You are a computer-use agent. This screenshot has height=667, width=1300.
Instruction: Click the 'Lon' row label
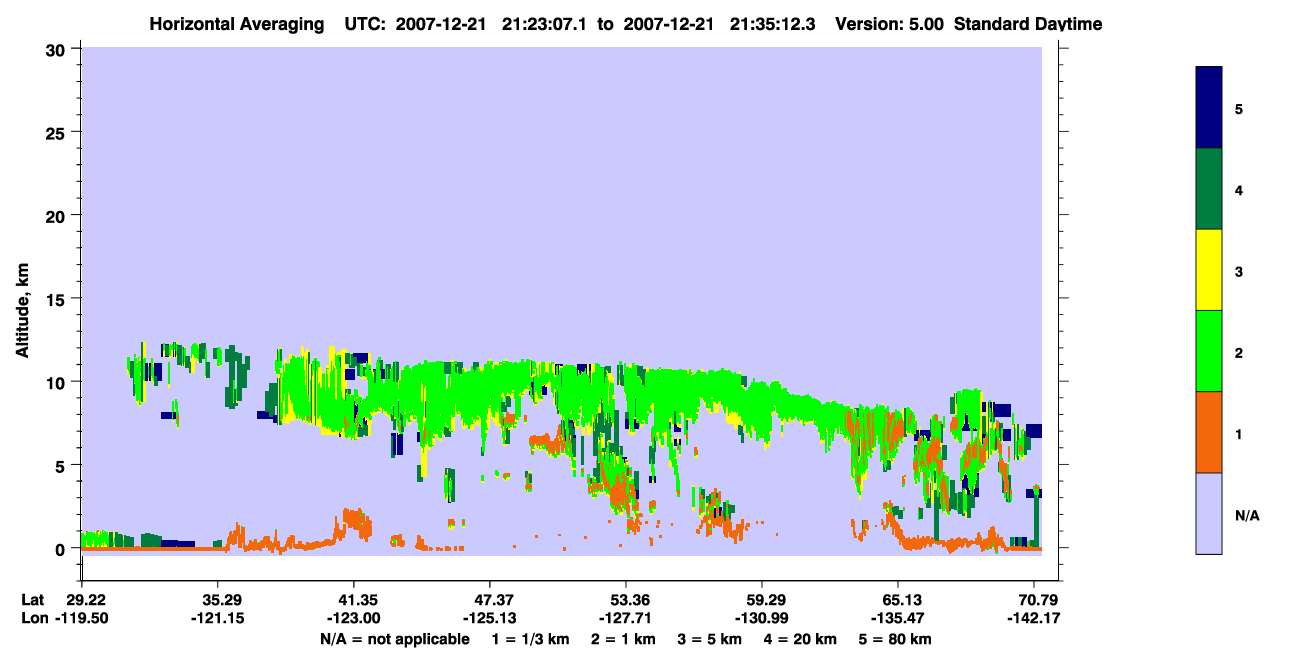34,618
